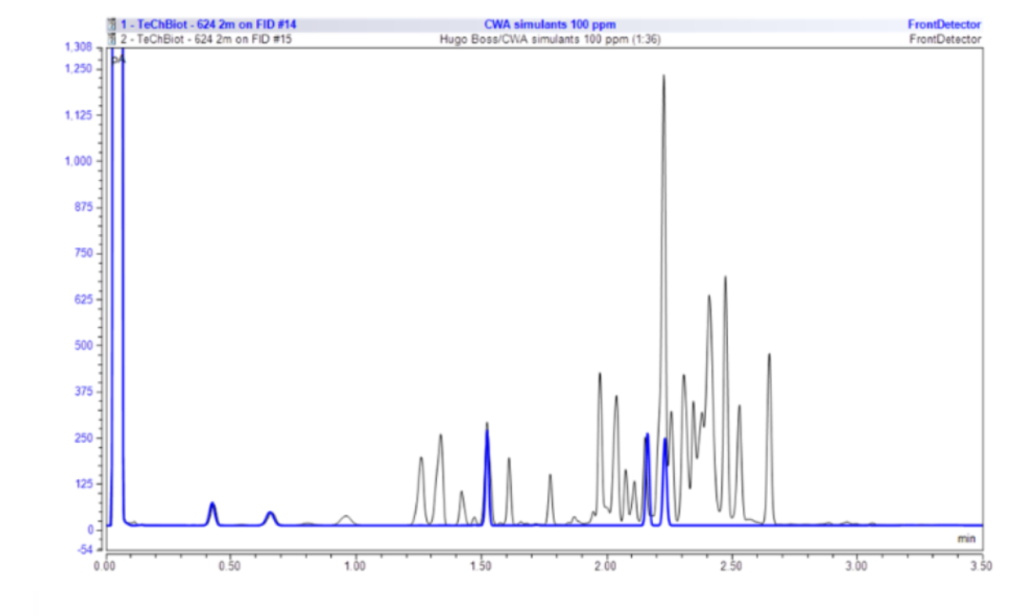Image resolution: width=1024 pixels, height=616 pixels.
Task: Click the chromatogram icon beside trace 2
Action: click(x=112, y=39)
